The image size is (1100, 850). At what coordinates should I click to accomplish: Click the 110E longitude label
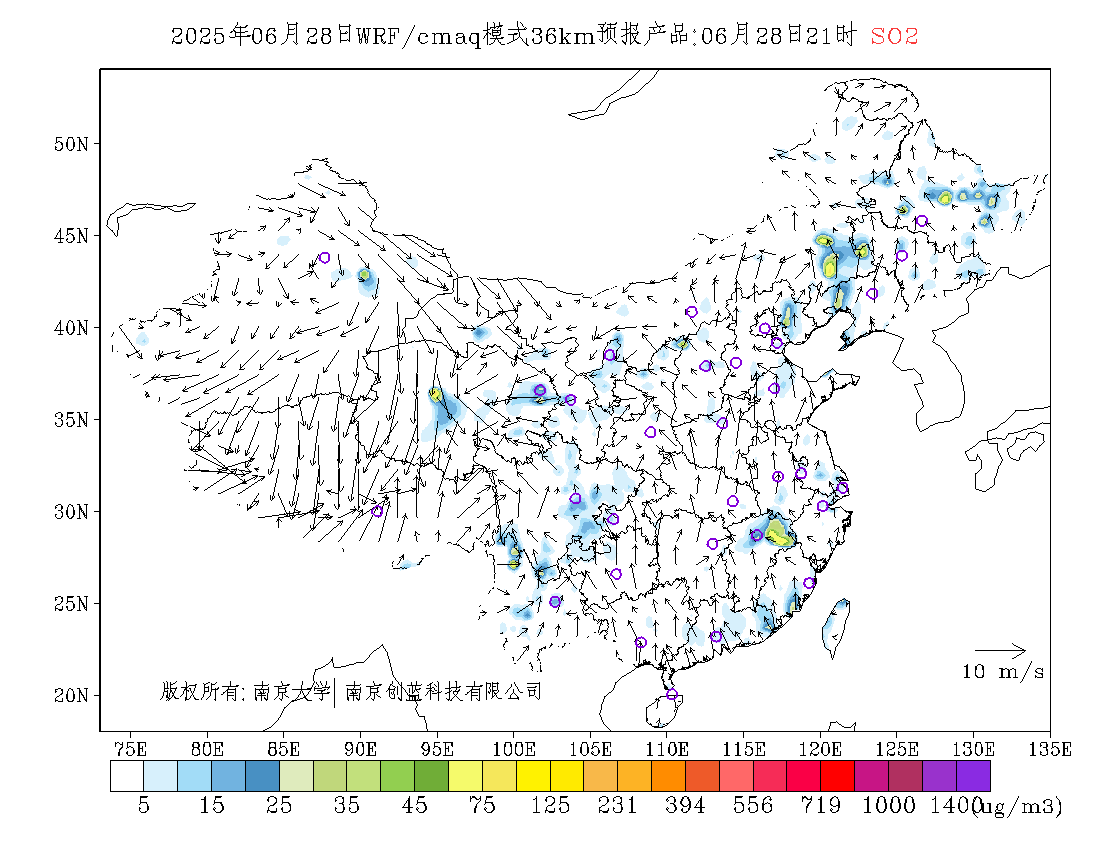tap(666, 750)
